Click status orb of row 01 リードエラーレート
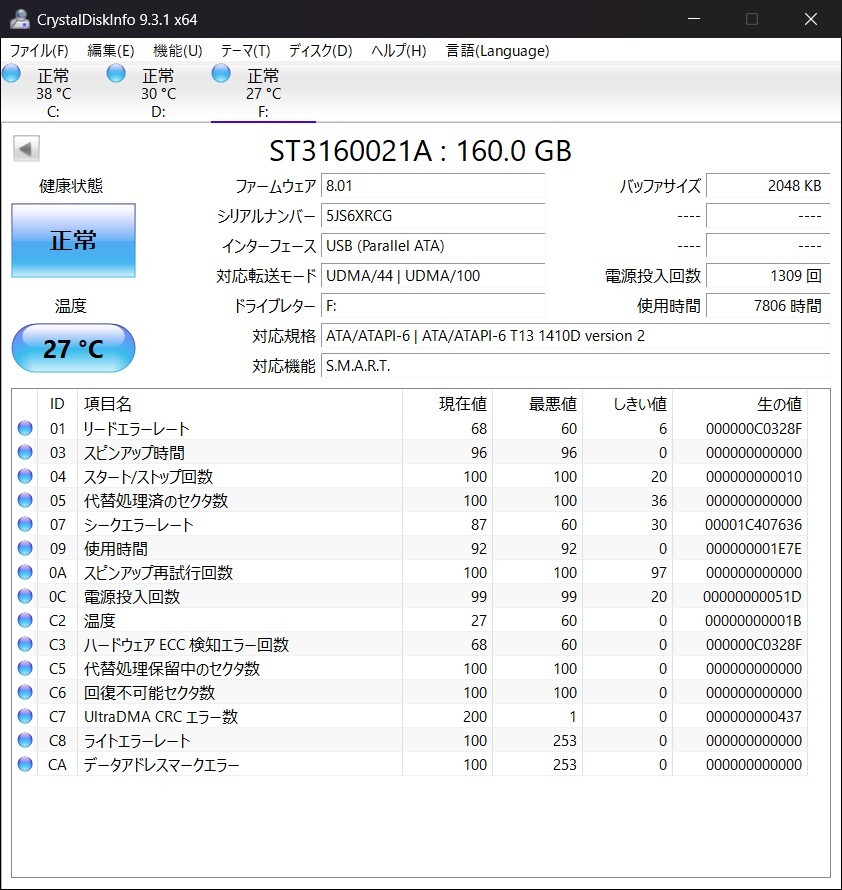Screen dimensions: 842x890 tap(25, 428)
